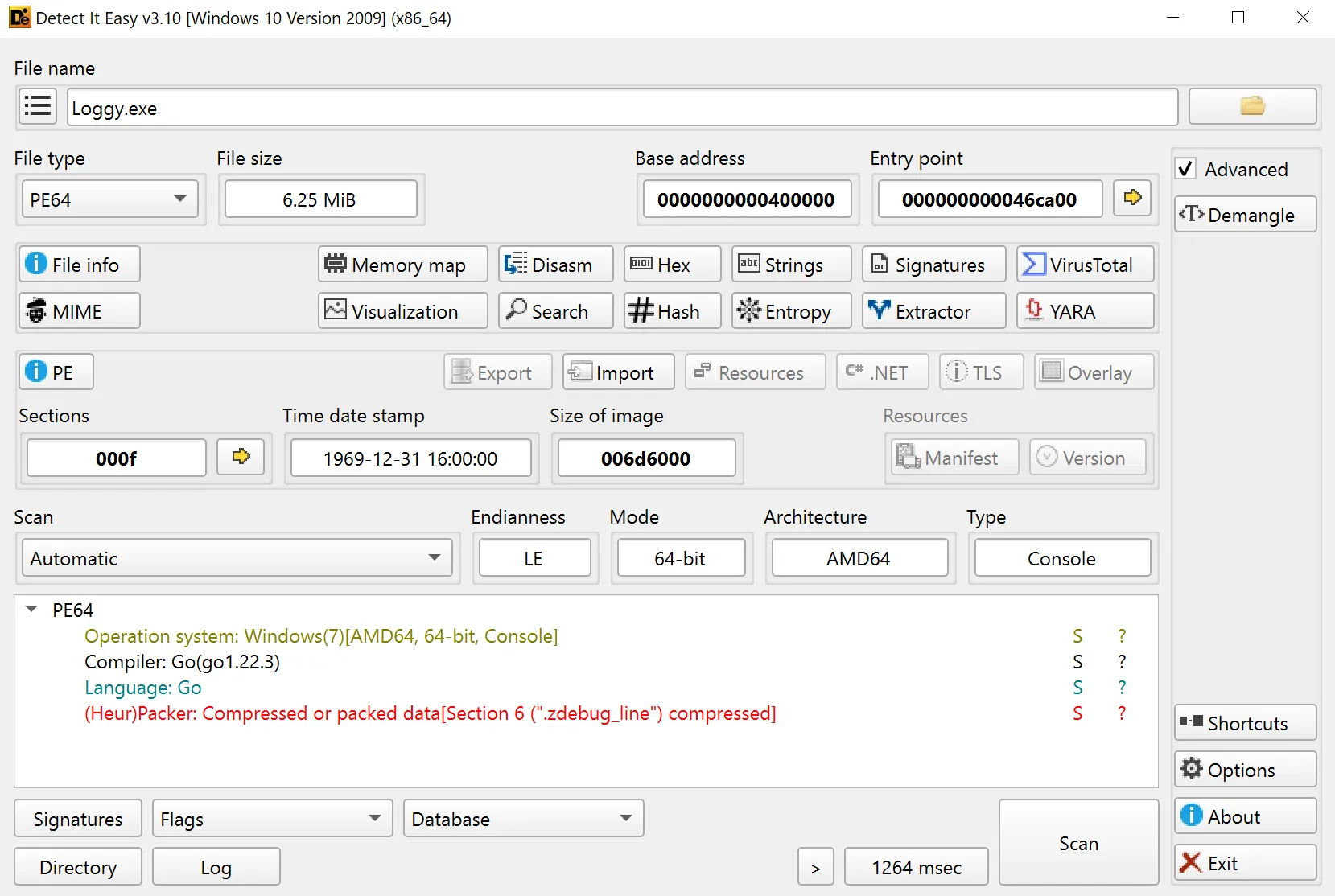Image resolution: width=1335 pixels, height=896 pixels.
Task: Click the file name input field
Action: (622, 108)
